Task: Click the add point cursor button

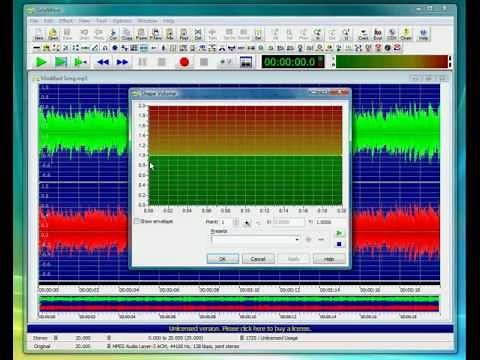Action: pos(247,222)
